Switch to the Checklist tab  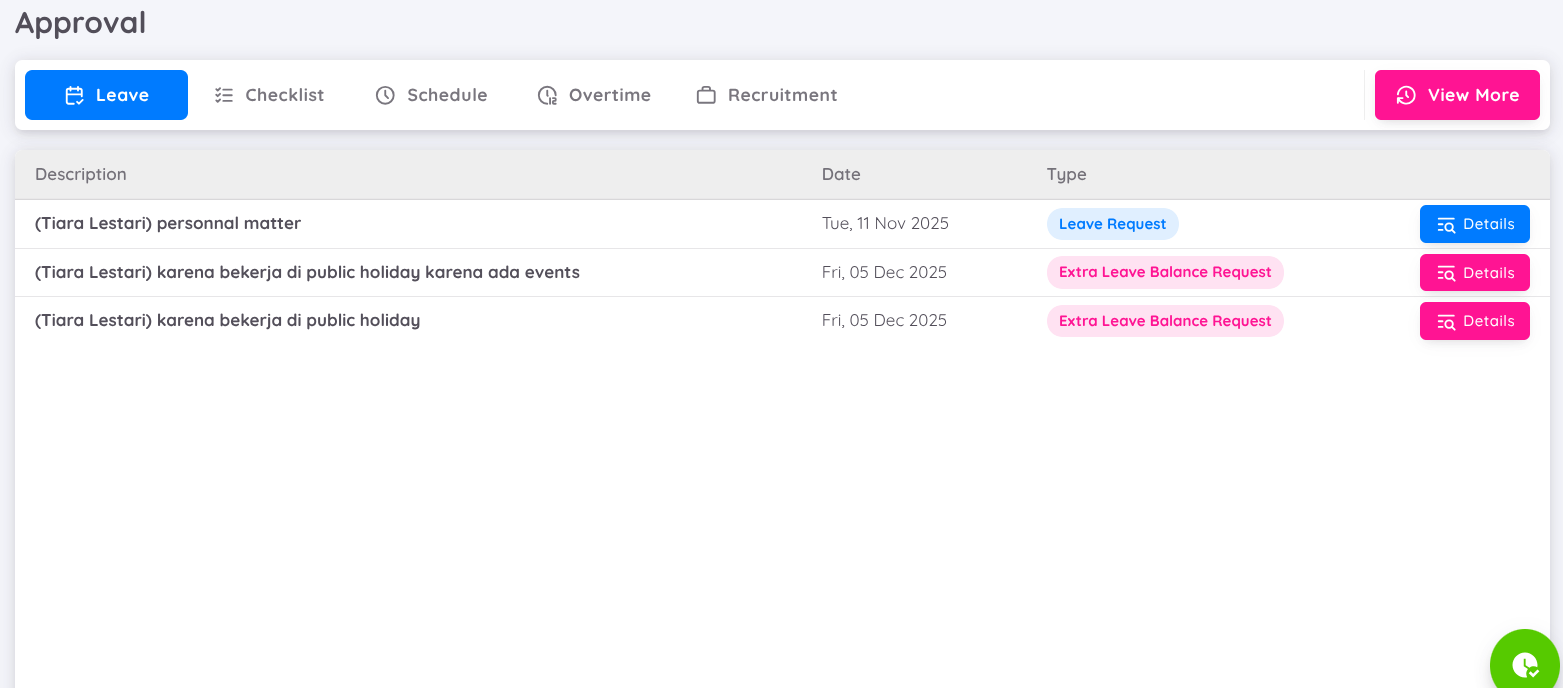click(269, 95)
